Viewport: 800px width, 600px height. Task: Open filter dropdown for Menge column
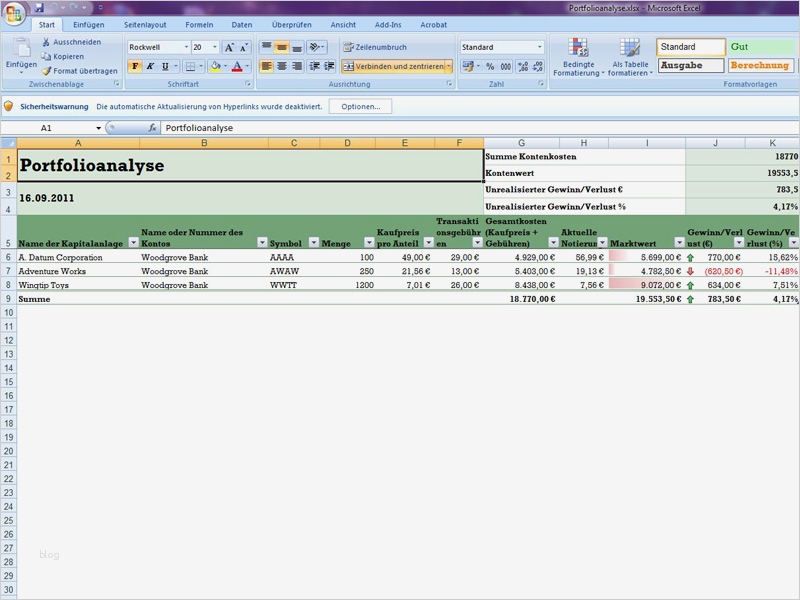(369, 242)
